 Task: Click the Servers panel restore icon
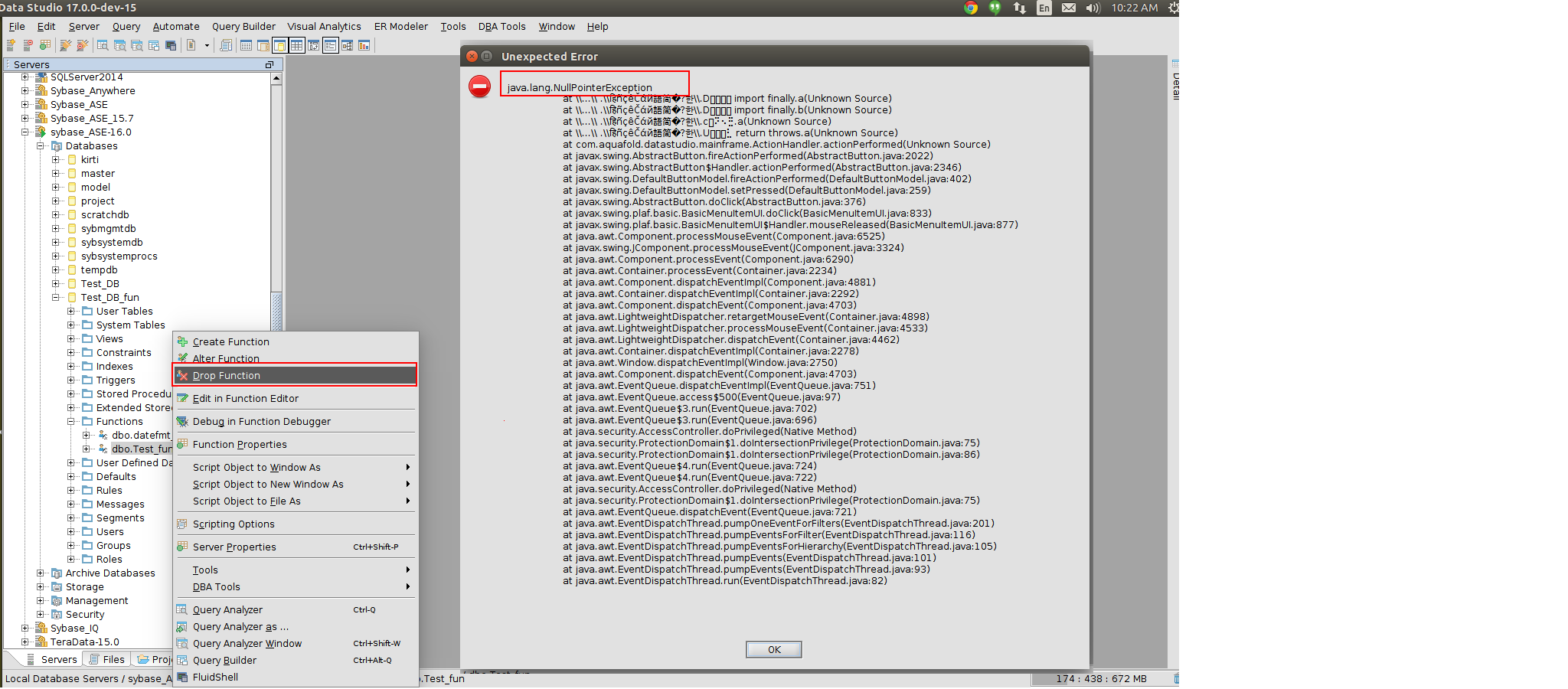coord(269,65)
